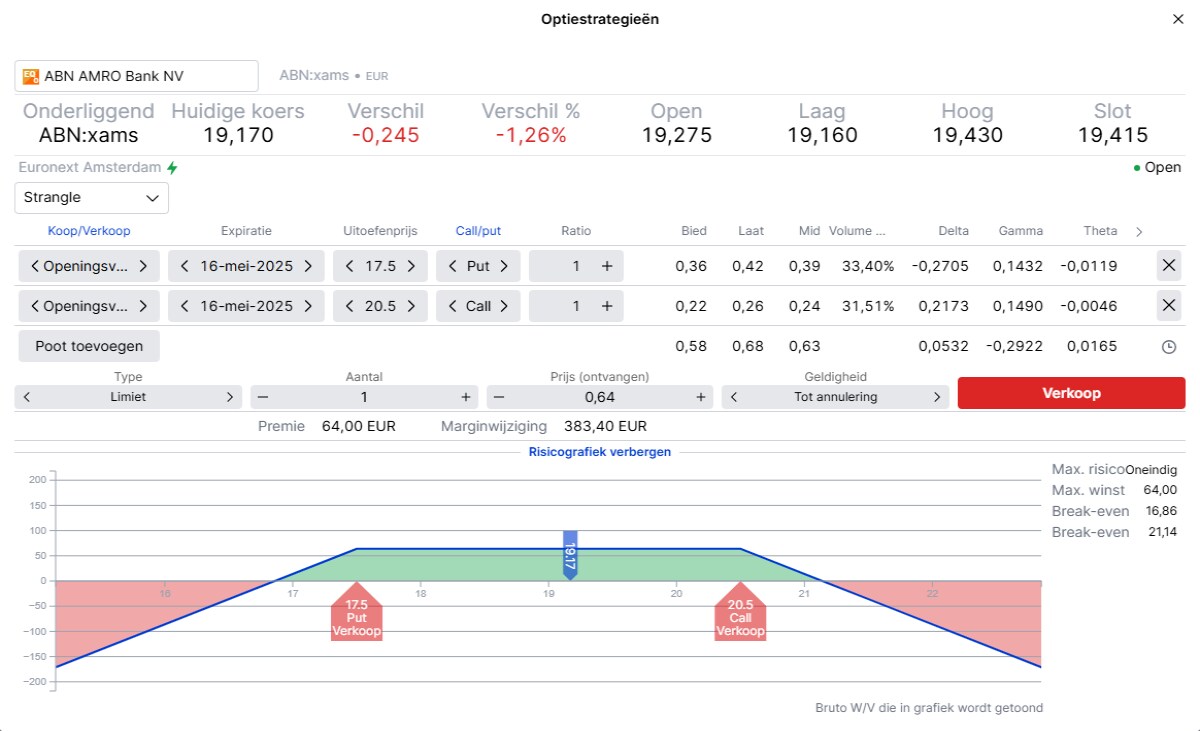
Task: Click the orange EQ instrument badge icon
Action: click(31, 75)
